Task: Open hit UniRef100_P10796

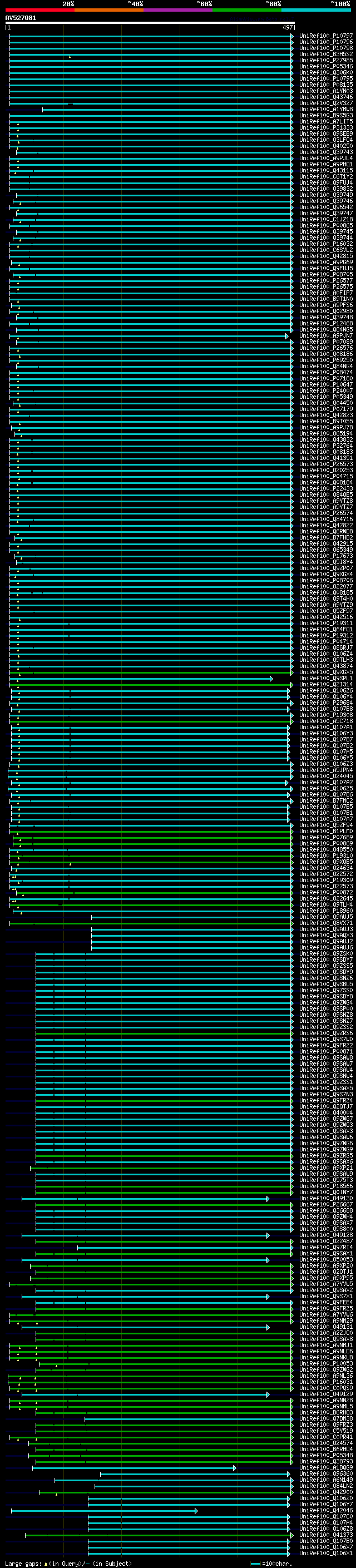Action: [326, 42]
